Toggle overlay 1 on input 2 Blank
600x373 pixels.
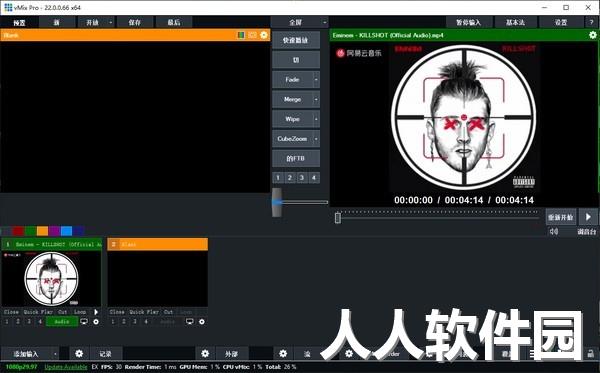(x=112, y=322)
